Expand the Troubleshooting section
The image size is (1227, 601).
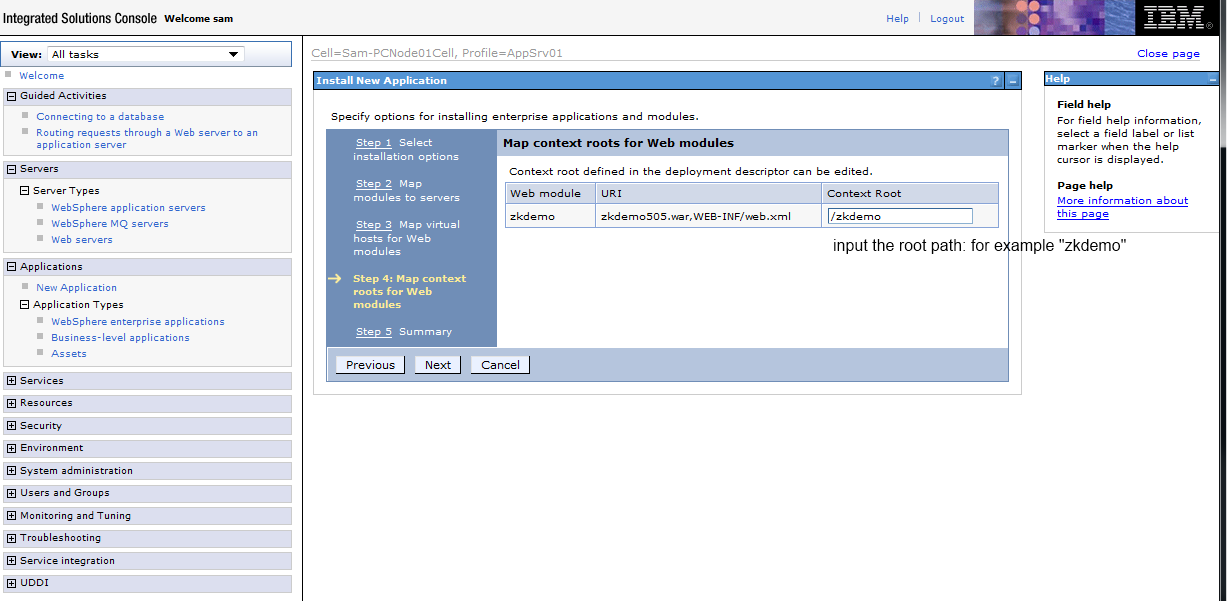[x=12, y=538]
